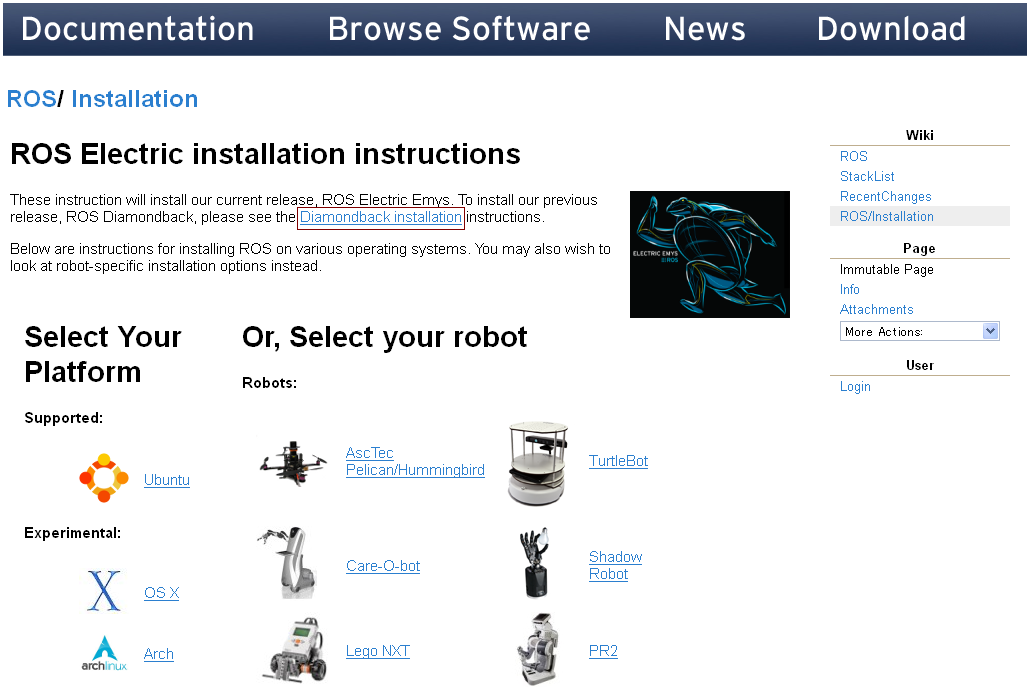Viewport: 1031px width, 691px height.
Task: Click the TurtleBot robot image
Action: (537, 464)
